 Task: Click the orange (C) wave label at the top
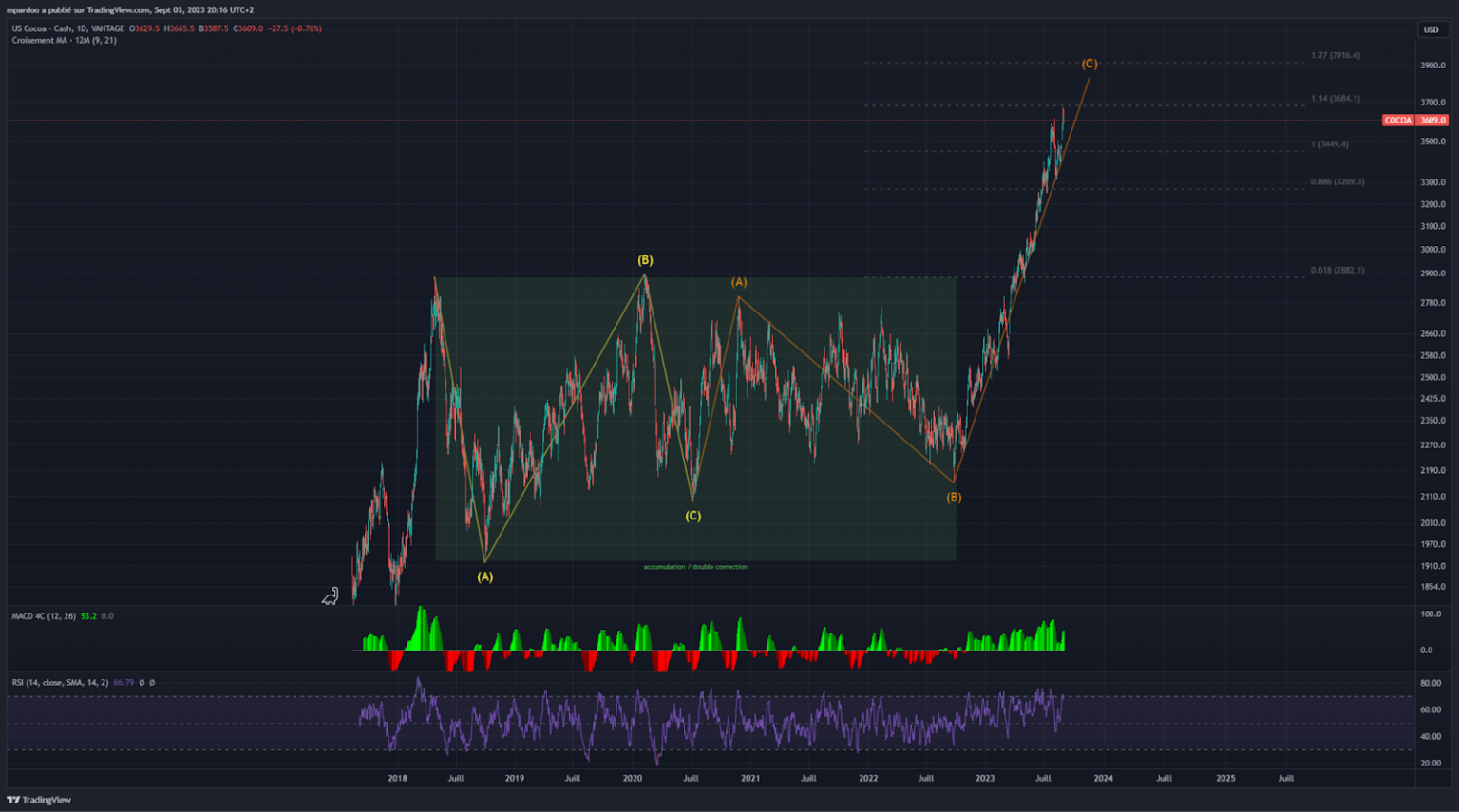pos(1090,63)
